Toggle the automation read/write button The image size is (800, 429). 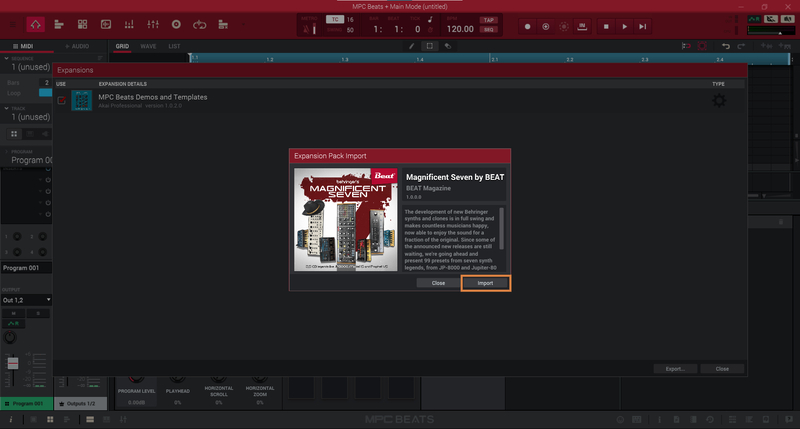tap(754, 19)
